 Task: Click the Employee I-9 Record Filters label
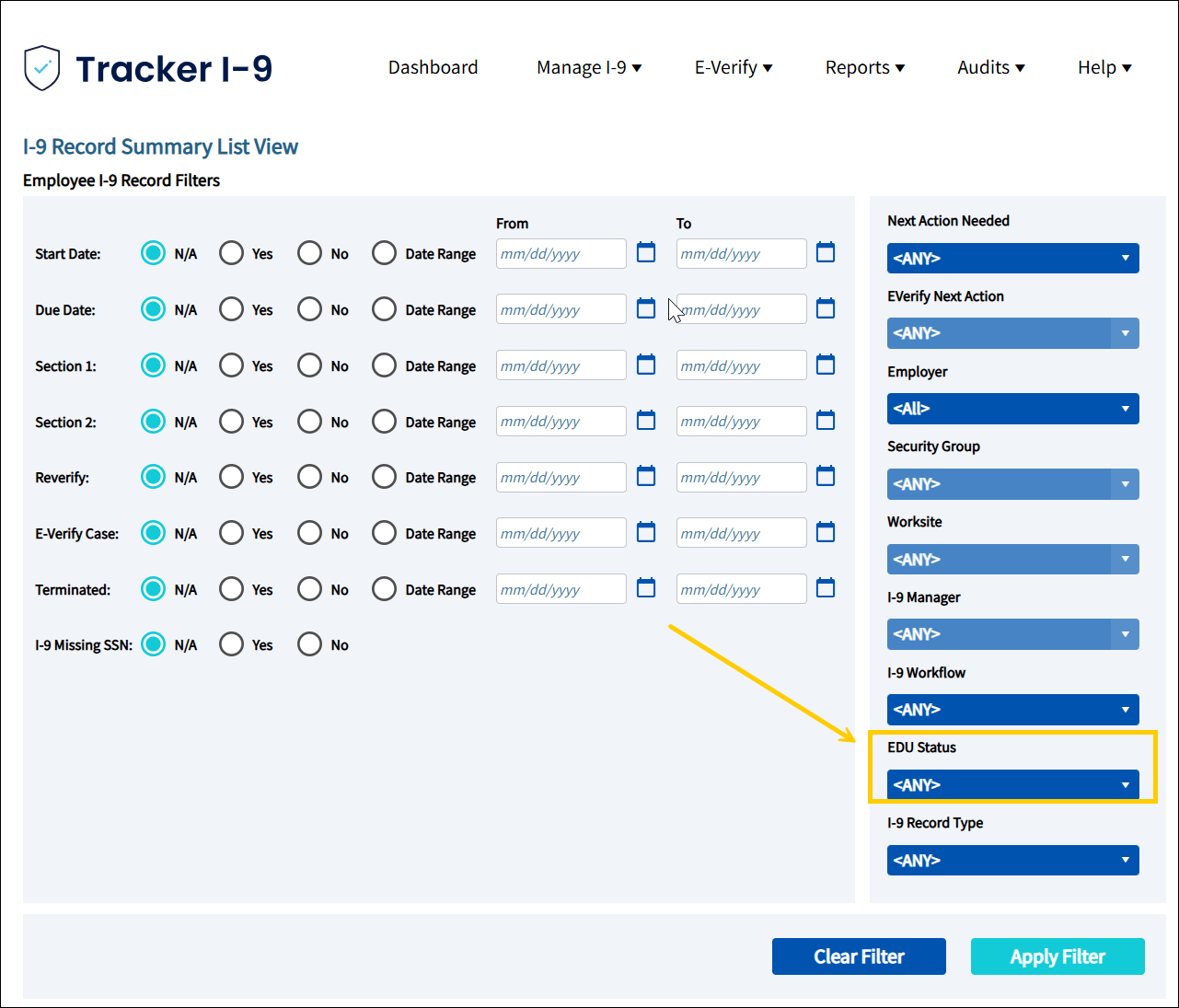coord(121,180)
